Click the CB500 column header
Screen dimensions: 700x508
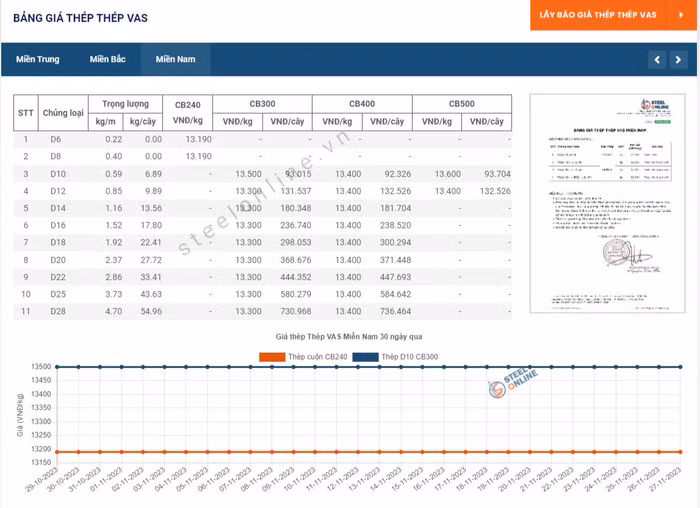461,104
